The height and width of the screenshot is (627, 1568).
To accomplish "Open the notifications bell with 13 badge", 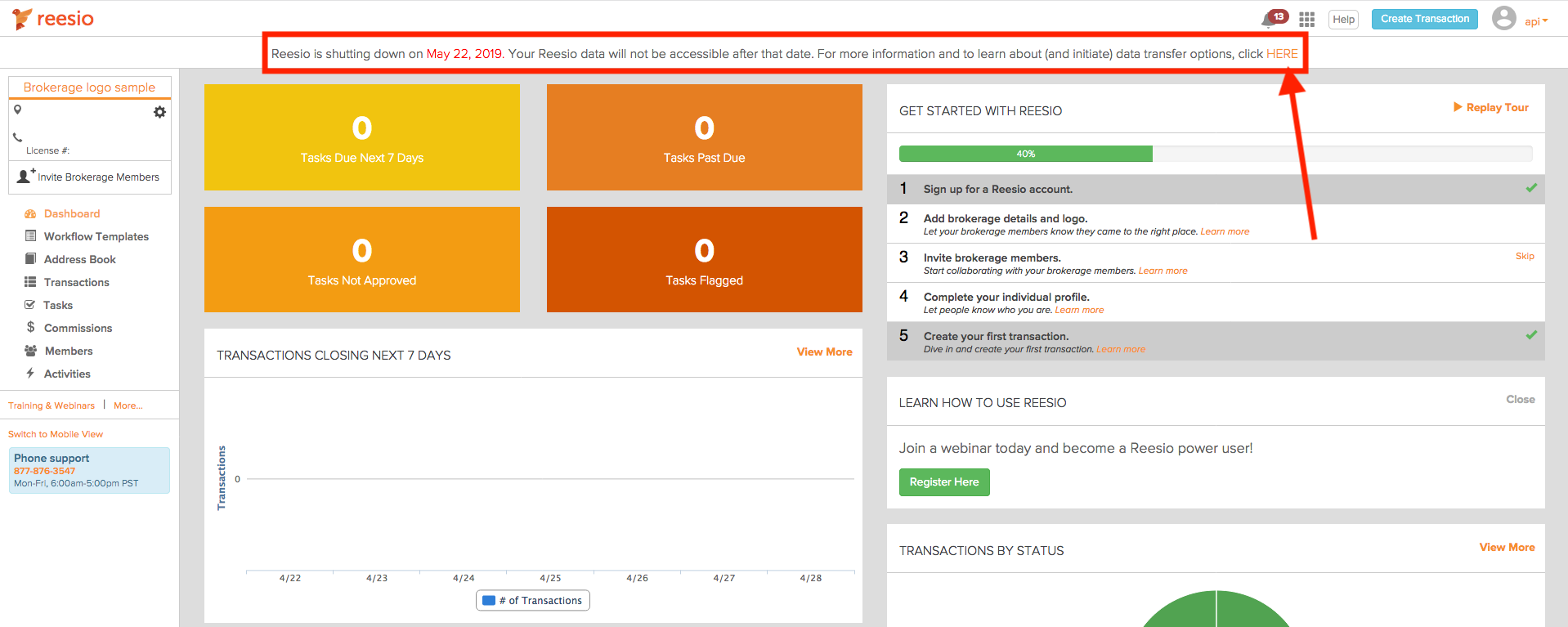I will (x=1274, y=18).
